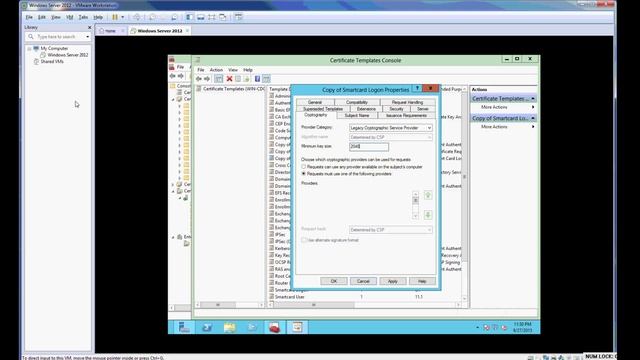Collapse Copy of Smartcard Lo... actions section
640x360 pixels.
click(x=533, y=118)
